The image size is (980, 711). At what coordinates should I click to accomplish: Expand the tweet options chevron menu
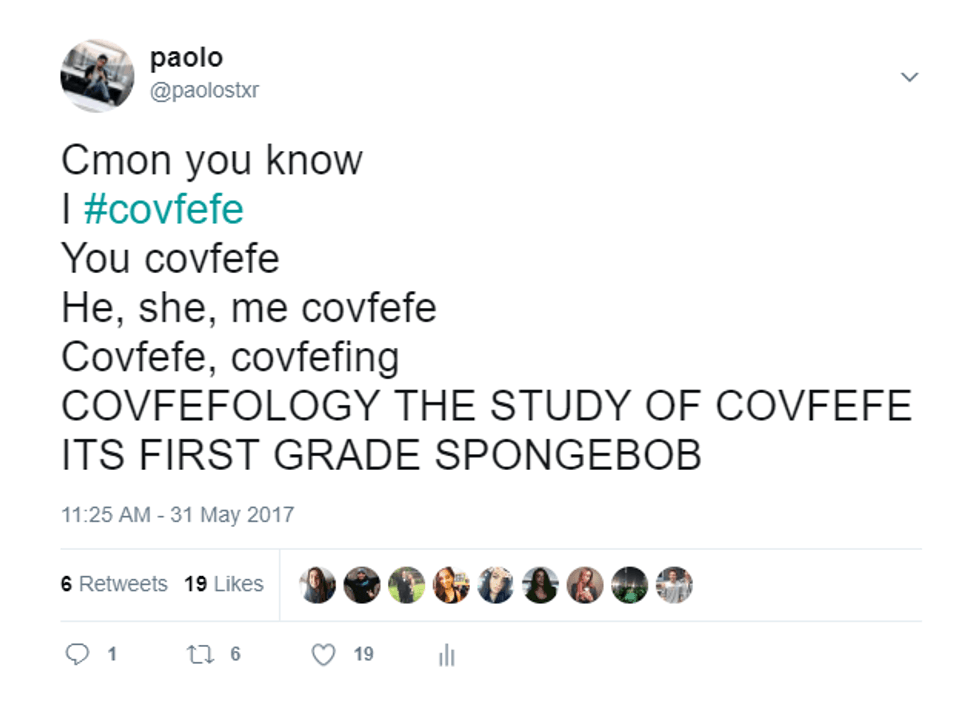[909, 77]
